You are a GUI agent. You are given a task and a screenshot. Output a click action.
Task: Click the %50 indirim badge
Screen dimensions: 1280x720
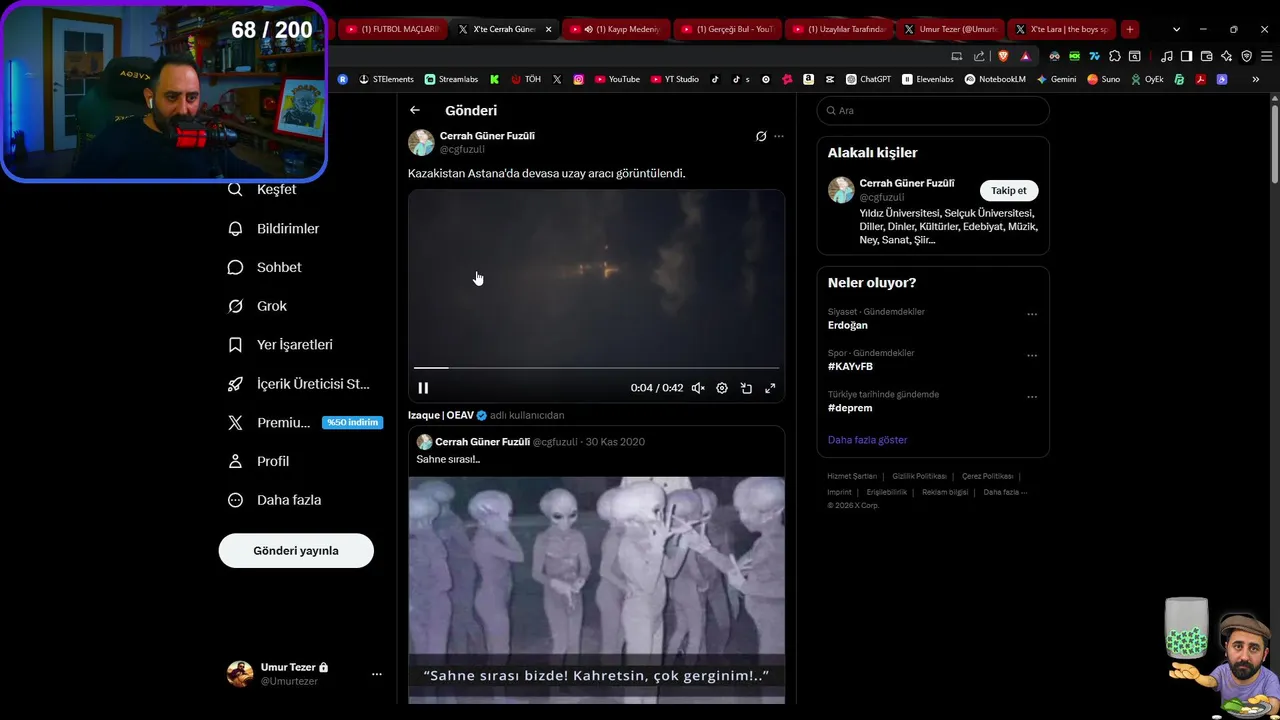[x=352, y=422]
